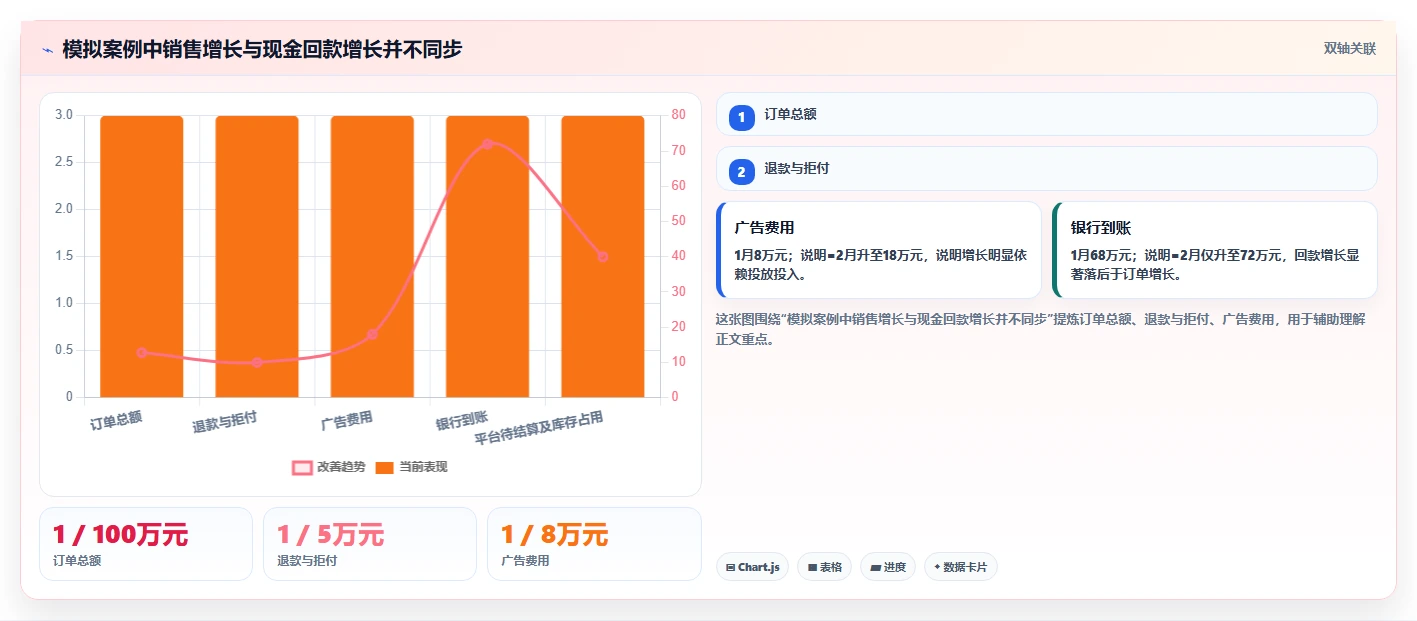Click the 数据卡片 tag

pyautogui.click(x=960, y=567)
